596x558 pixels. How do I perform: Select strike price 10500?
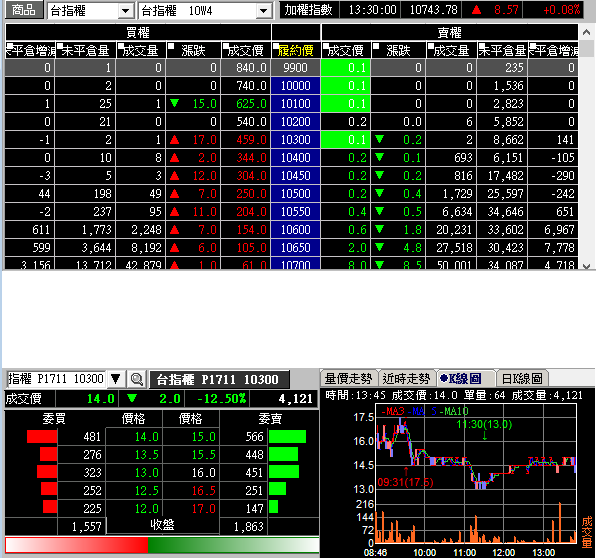[x=296, y=194]
